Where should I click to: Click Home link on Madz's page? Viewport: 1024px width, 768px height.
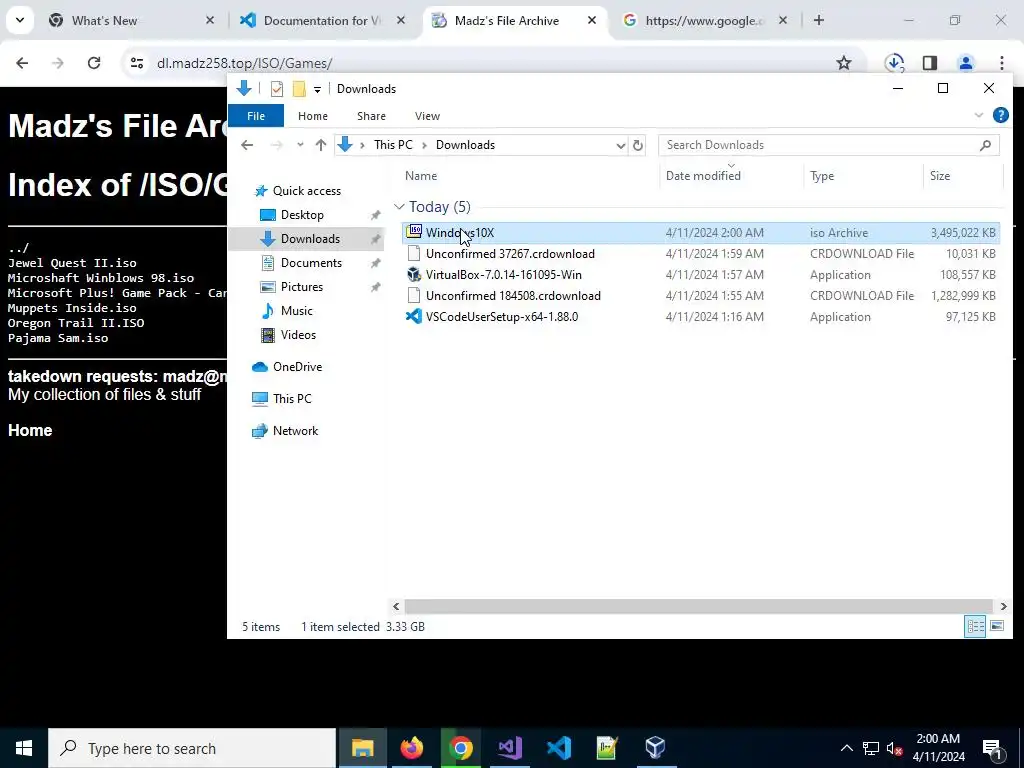[x=30, y=430]
